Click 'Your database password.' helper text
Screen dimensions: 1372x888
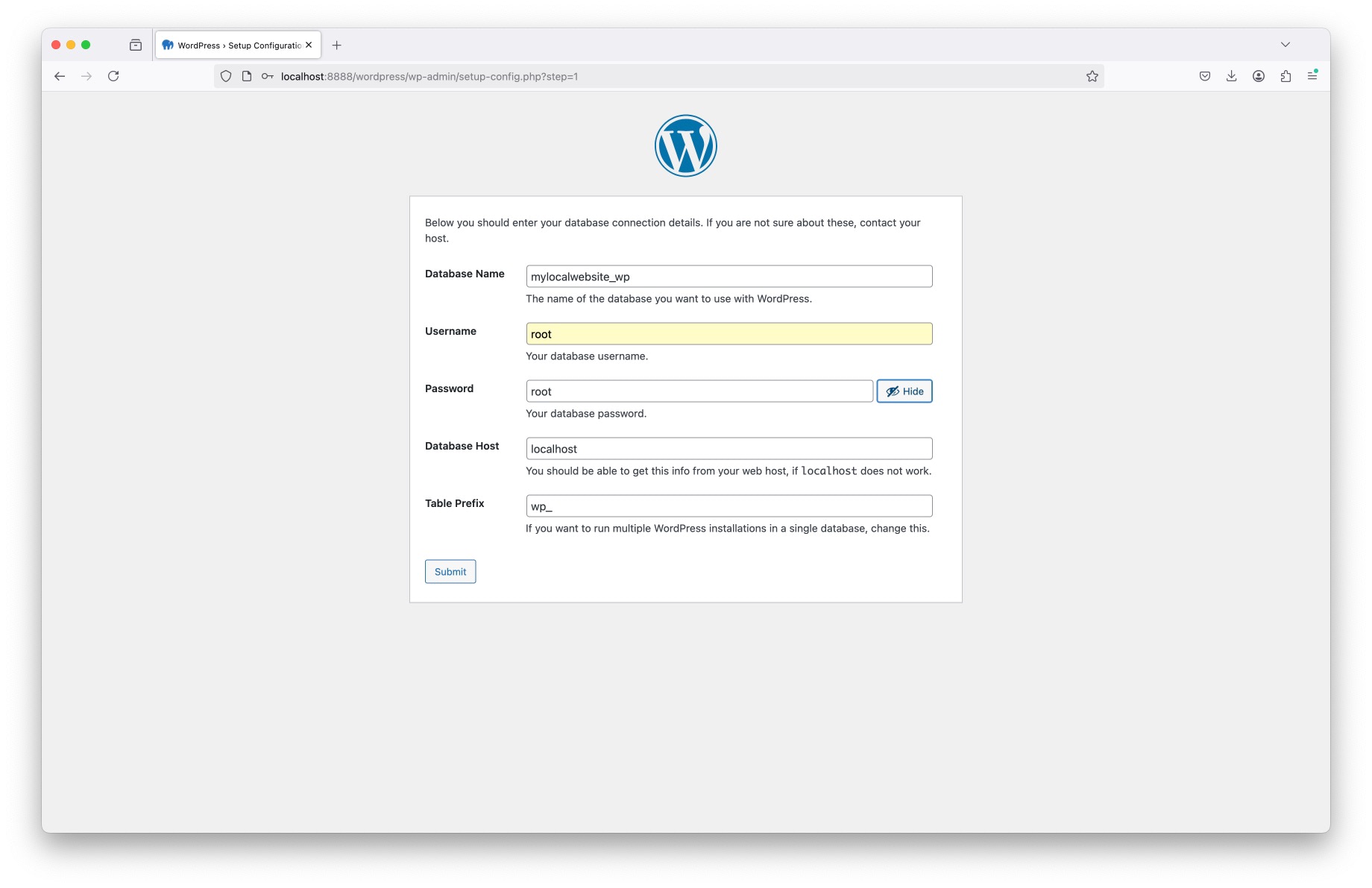coord(586,414)
